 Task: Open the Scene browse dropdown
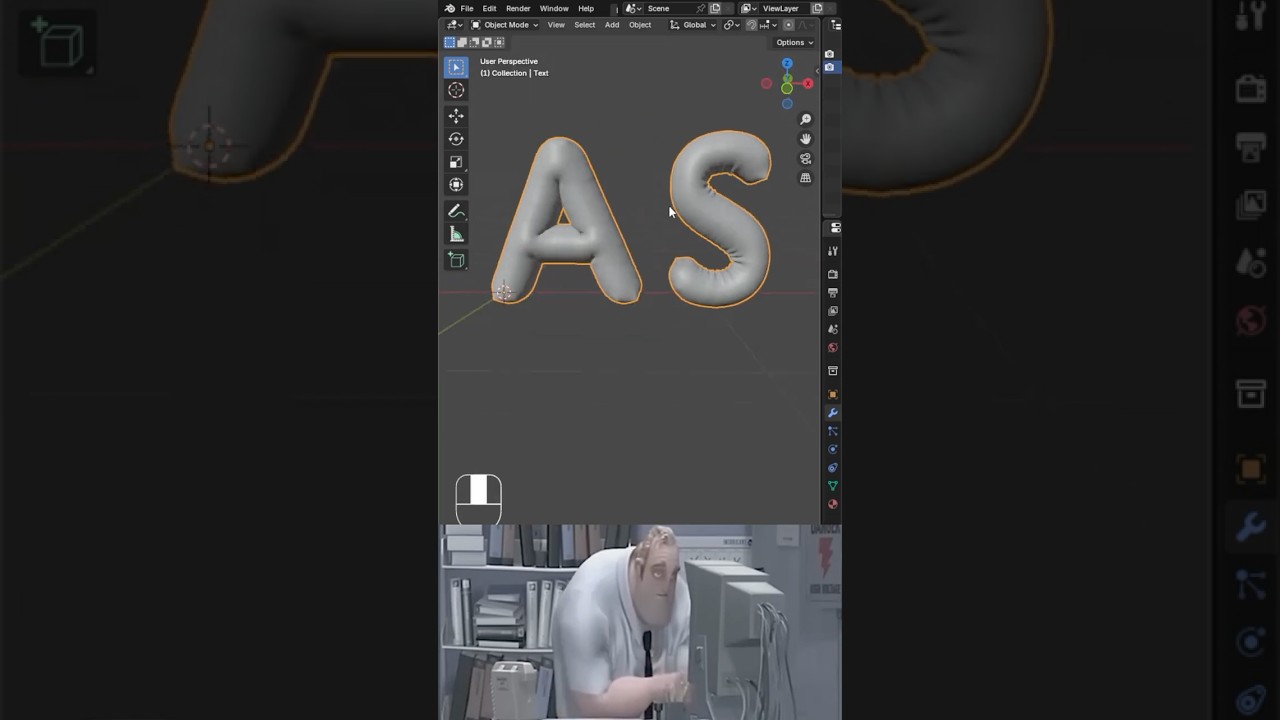coord(633,8)
